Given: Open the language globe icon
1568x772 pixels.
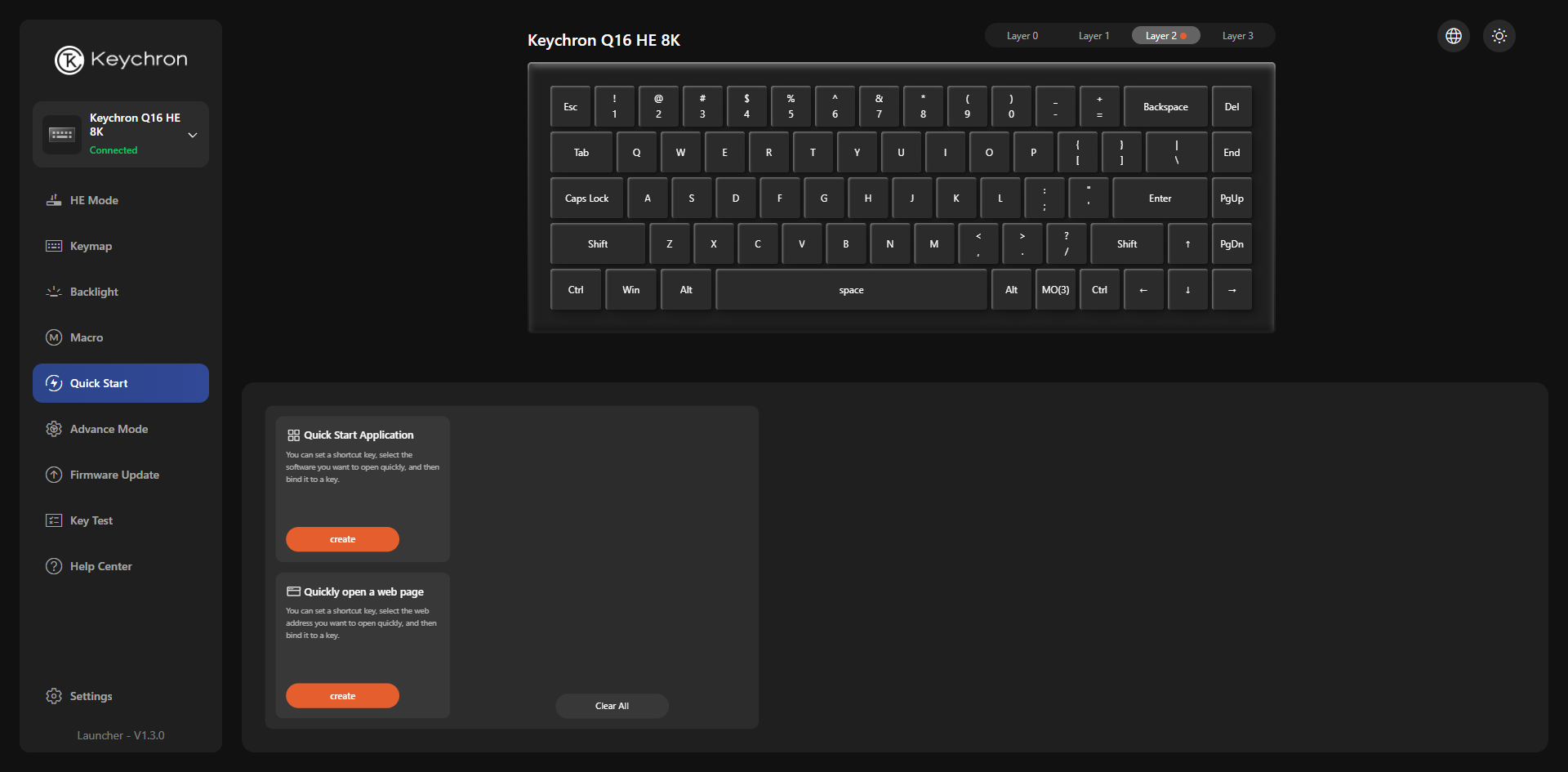Looking at the screenshot, I should pos(1453,36).
